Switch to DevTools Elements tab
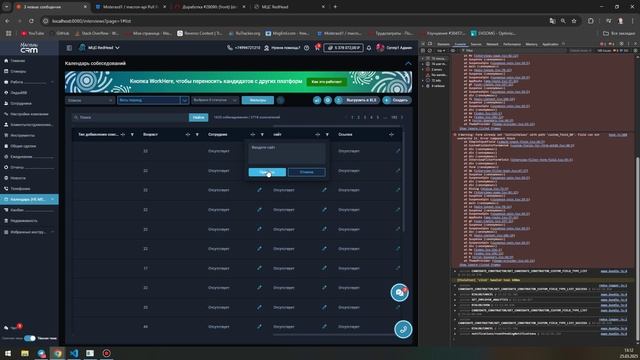 tap(443, 44)
